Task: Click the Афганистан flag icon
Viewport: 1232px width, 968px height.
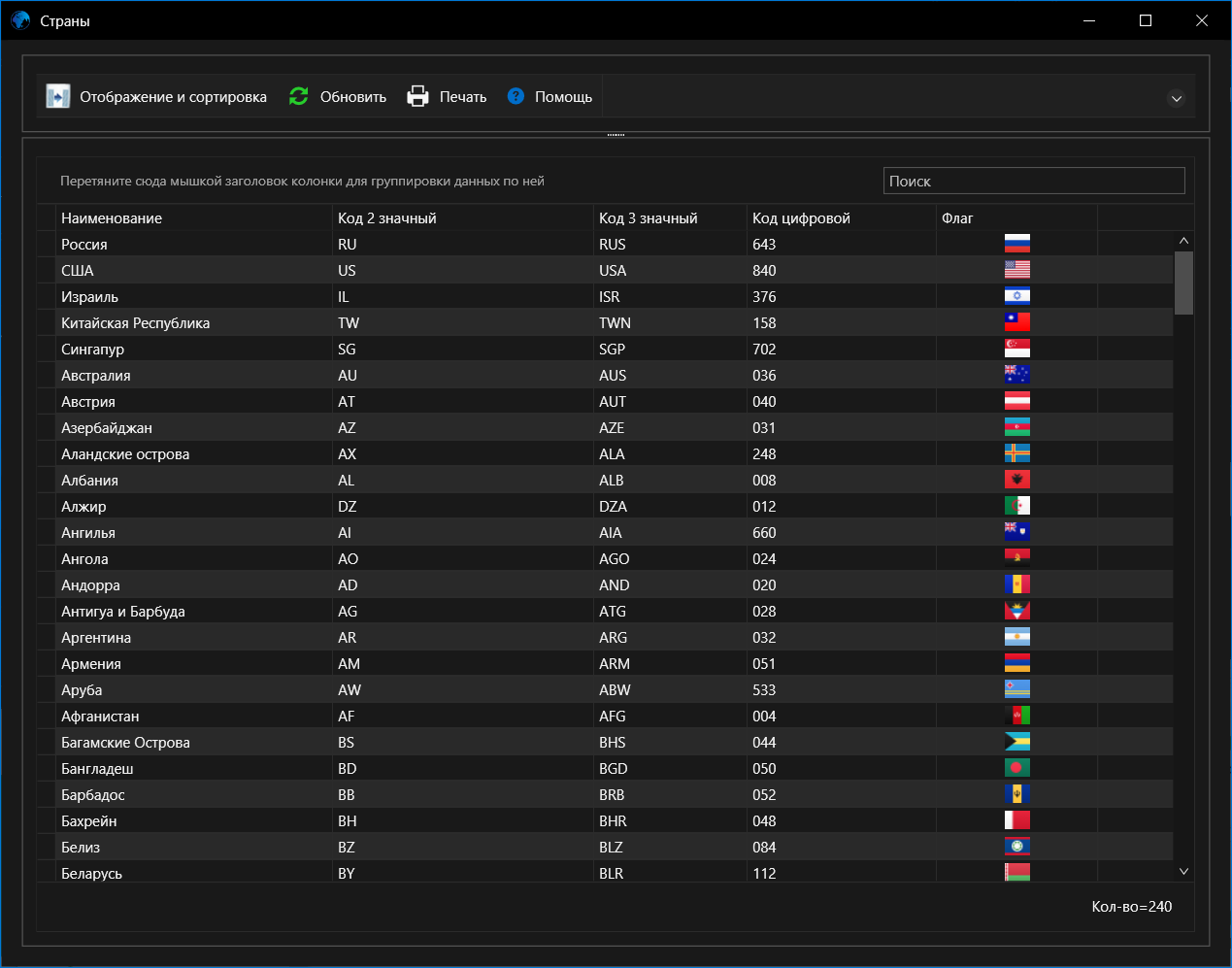Action: 1017,716
